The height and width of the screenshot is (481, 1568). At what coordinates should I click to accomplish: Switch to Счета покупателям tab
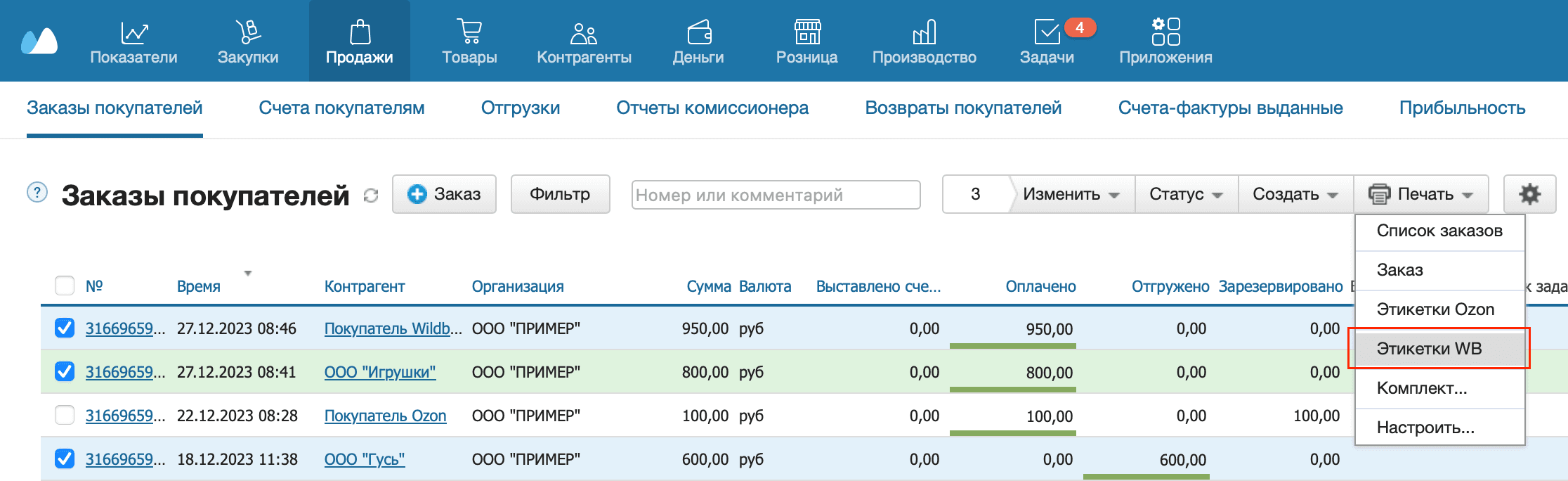click(x=341, y=108)
